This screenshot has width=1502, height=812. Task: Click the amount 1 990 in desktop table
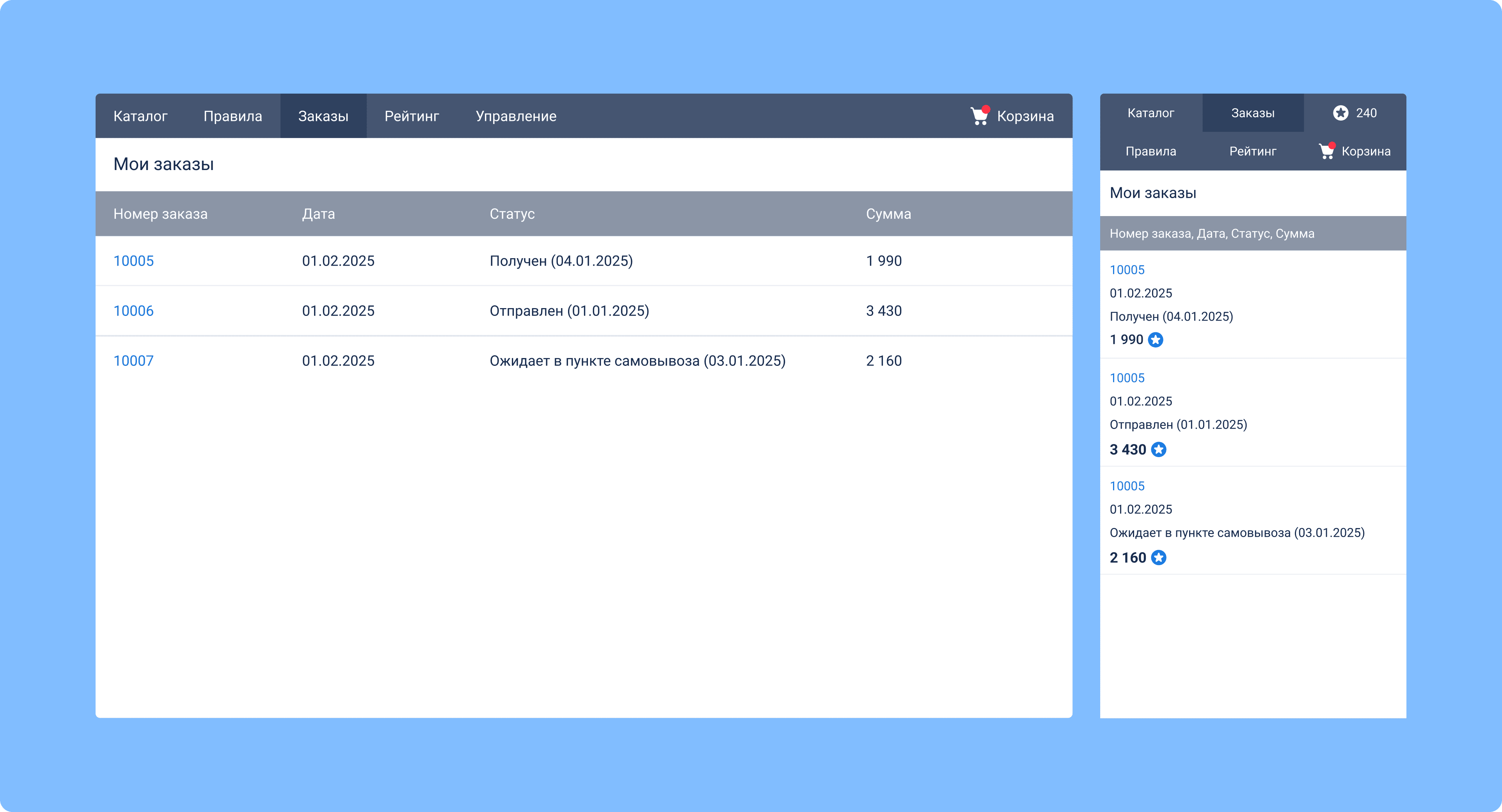point(883,261)
